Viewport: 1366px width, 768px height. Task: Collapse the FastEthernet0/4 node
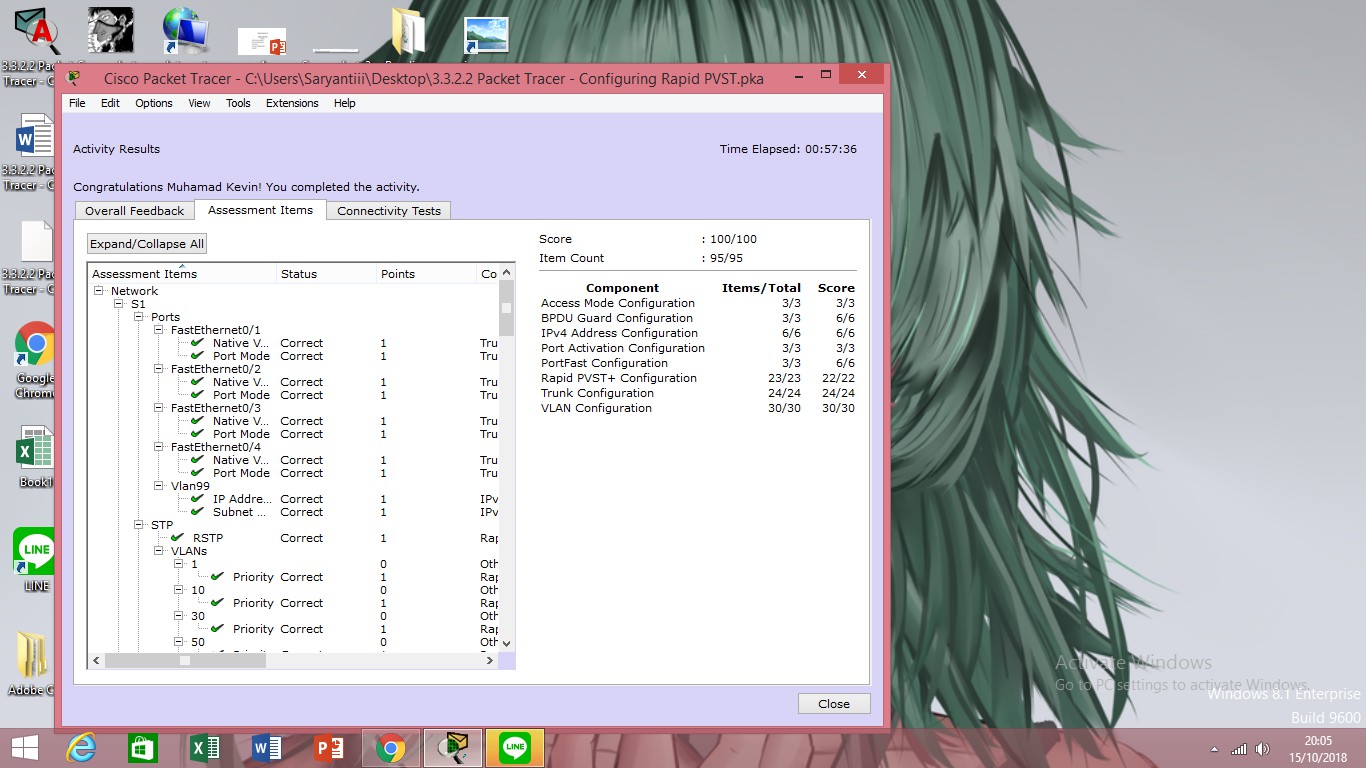[x=160, y=447]
